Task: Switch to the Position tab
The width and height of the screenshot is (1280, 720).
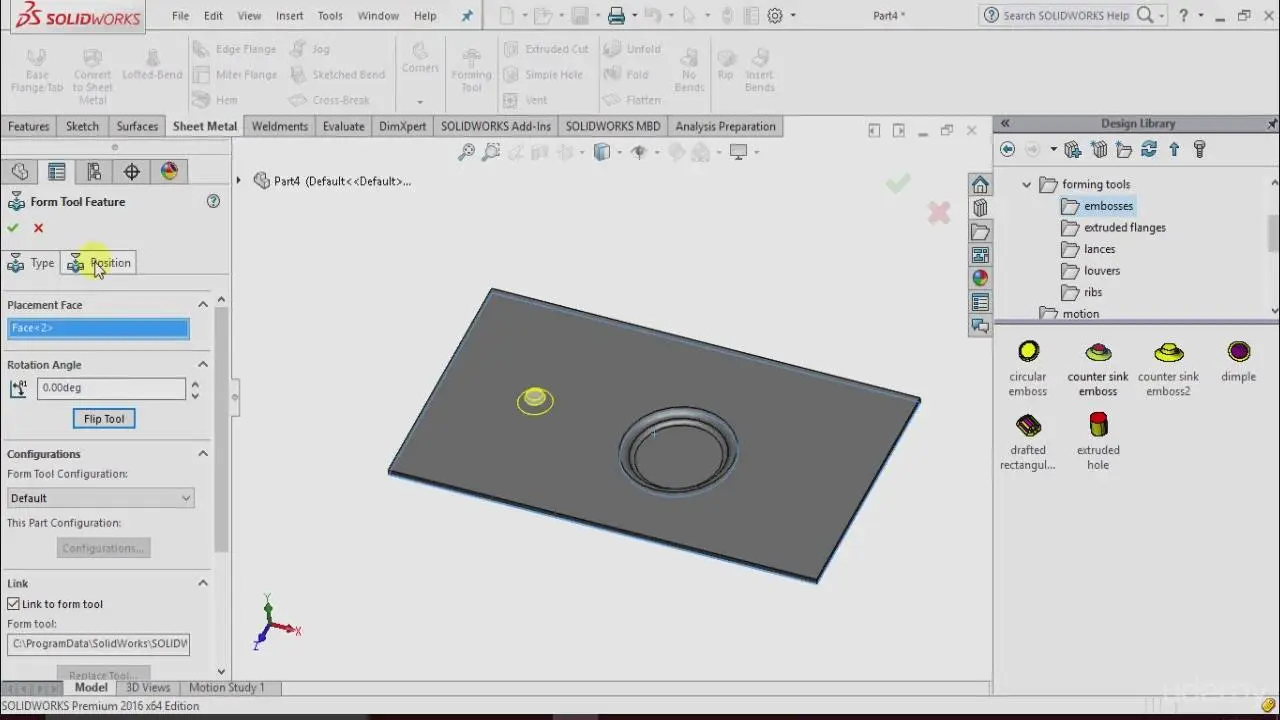Action: pos(99,263)
